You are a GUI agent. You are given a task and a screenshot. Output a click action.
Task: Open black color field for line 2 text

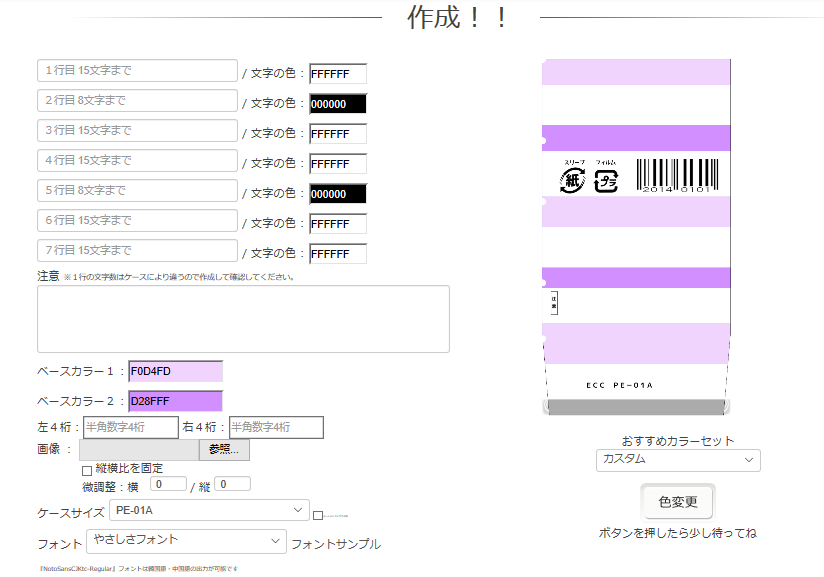(x=338, y=104)
